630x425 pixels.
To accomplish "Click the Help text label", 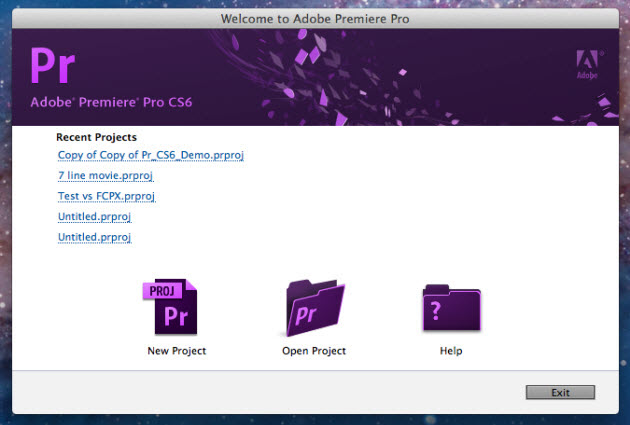I will coord(451,351).
